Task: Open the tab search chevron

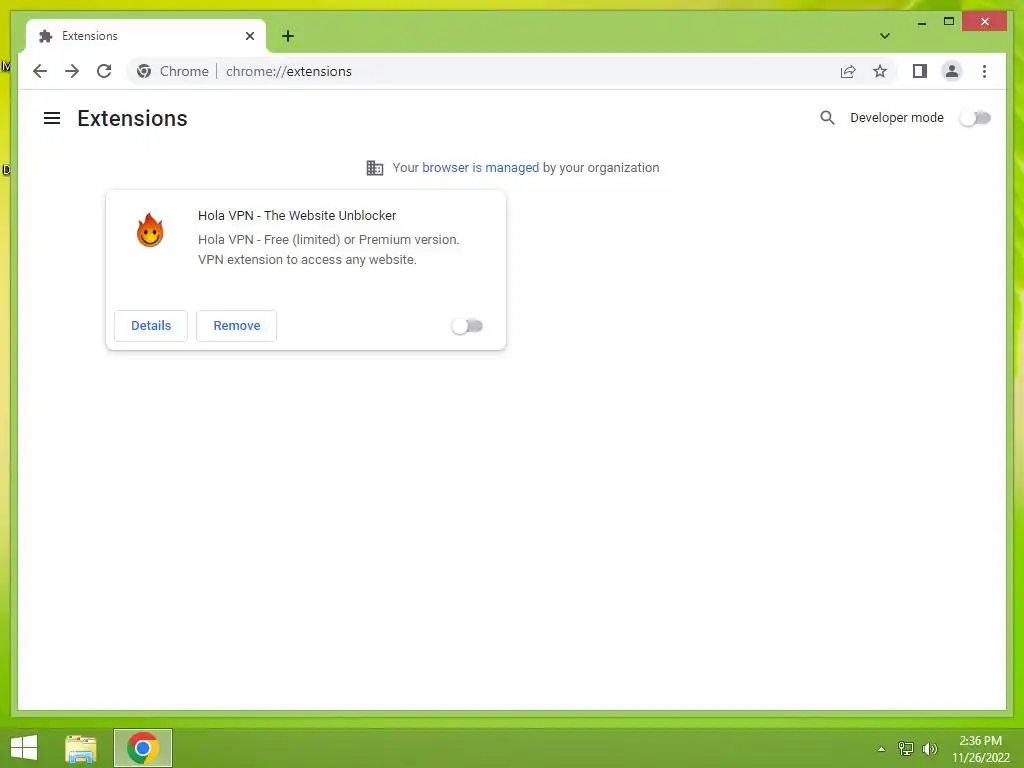Action: pos(884,36)
